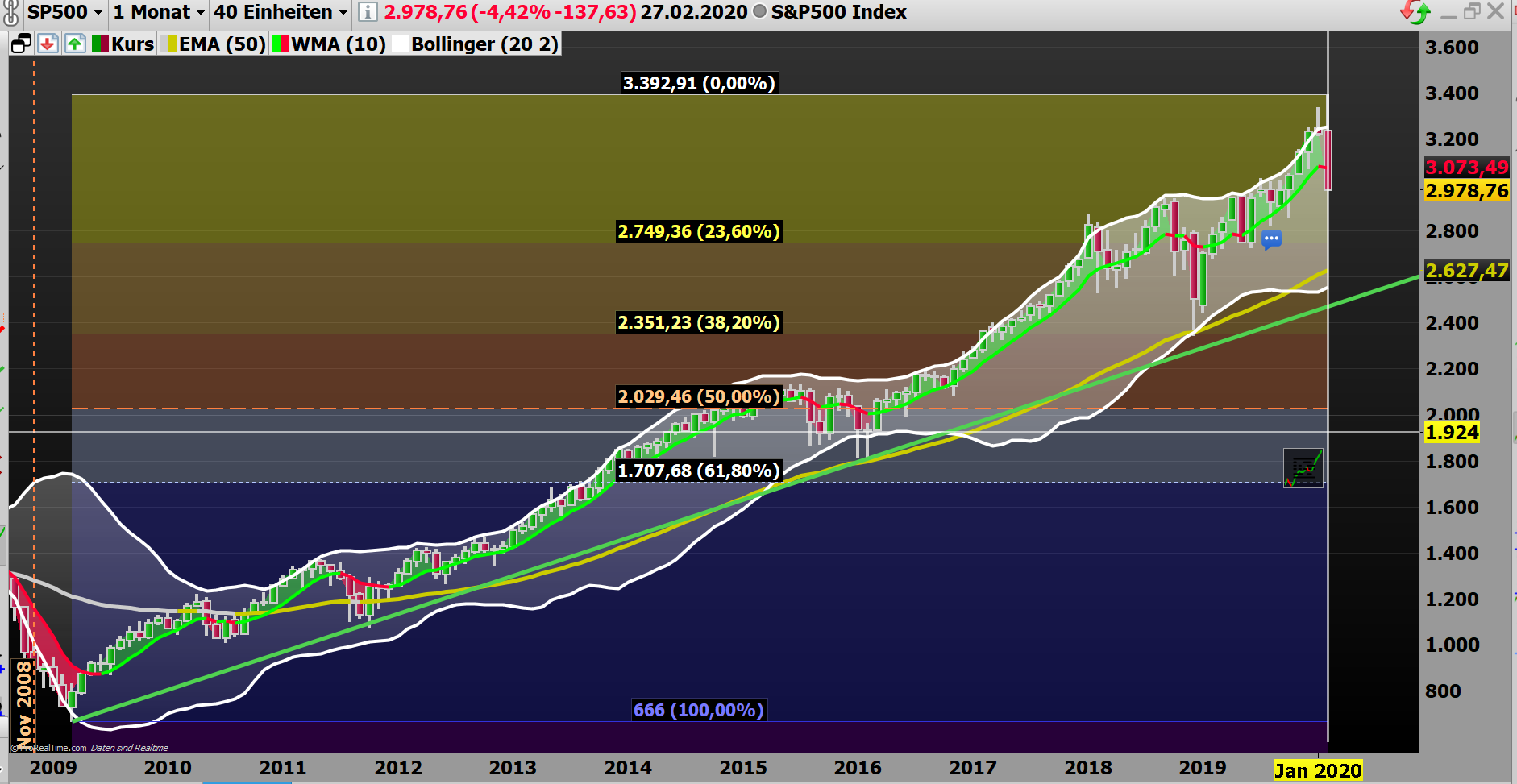Viewport: 1517px width, 784px height.
Task: Click the 27.02.2020 date in header
Action: click(x=694, y=12)
